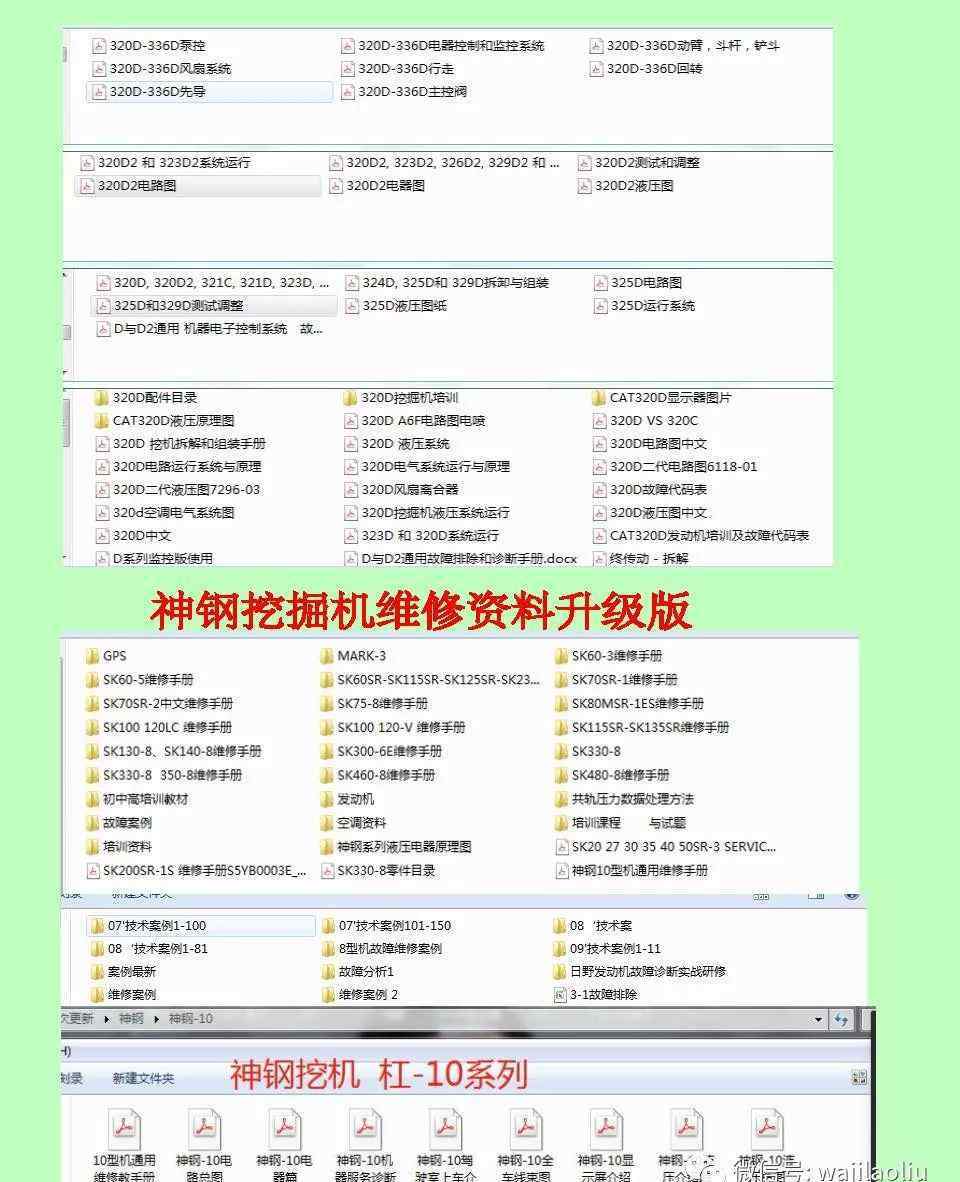
Task: Click the folder name 故障分析1
Action: coord(366,972)
